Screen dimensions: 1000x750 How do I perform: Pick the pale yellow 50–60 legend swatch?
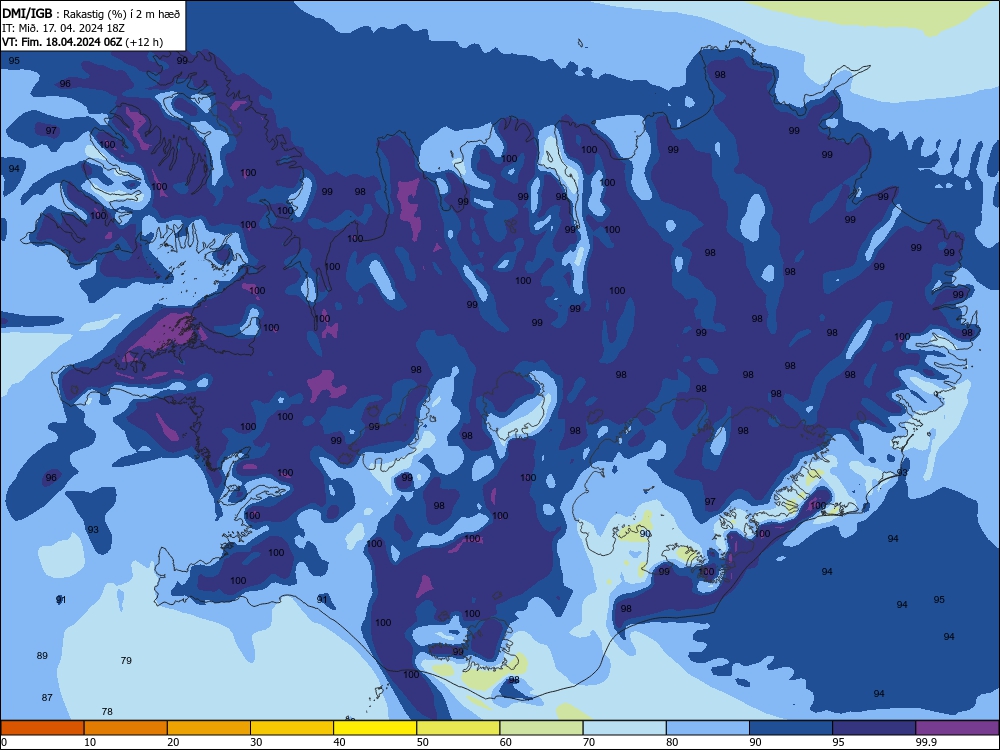(458, 728)
